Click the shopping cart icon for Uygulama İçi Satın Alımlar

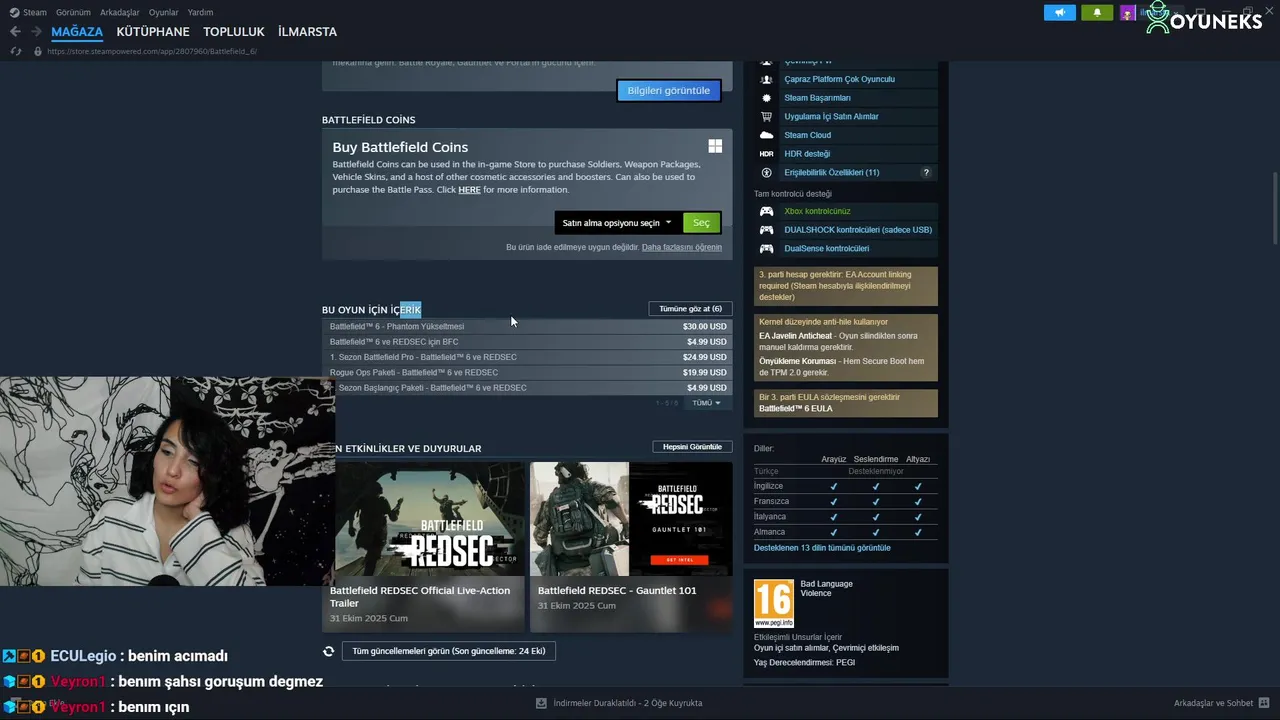766,116
